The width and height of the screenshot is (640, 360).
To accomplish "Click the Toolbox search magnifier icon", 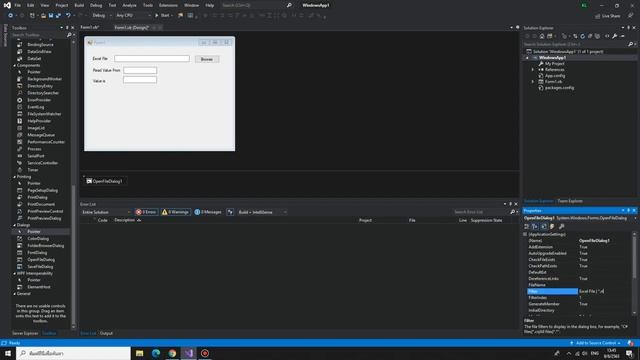I will tap(69, 35).
